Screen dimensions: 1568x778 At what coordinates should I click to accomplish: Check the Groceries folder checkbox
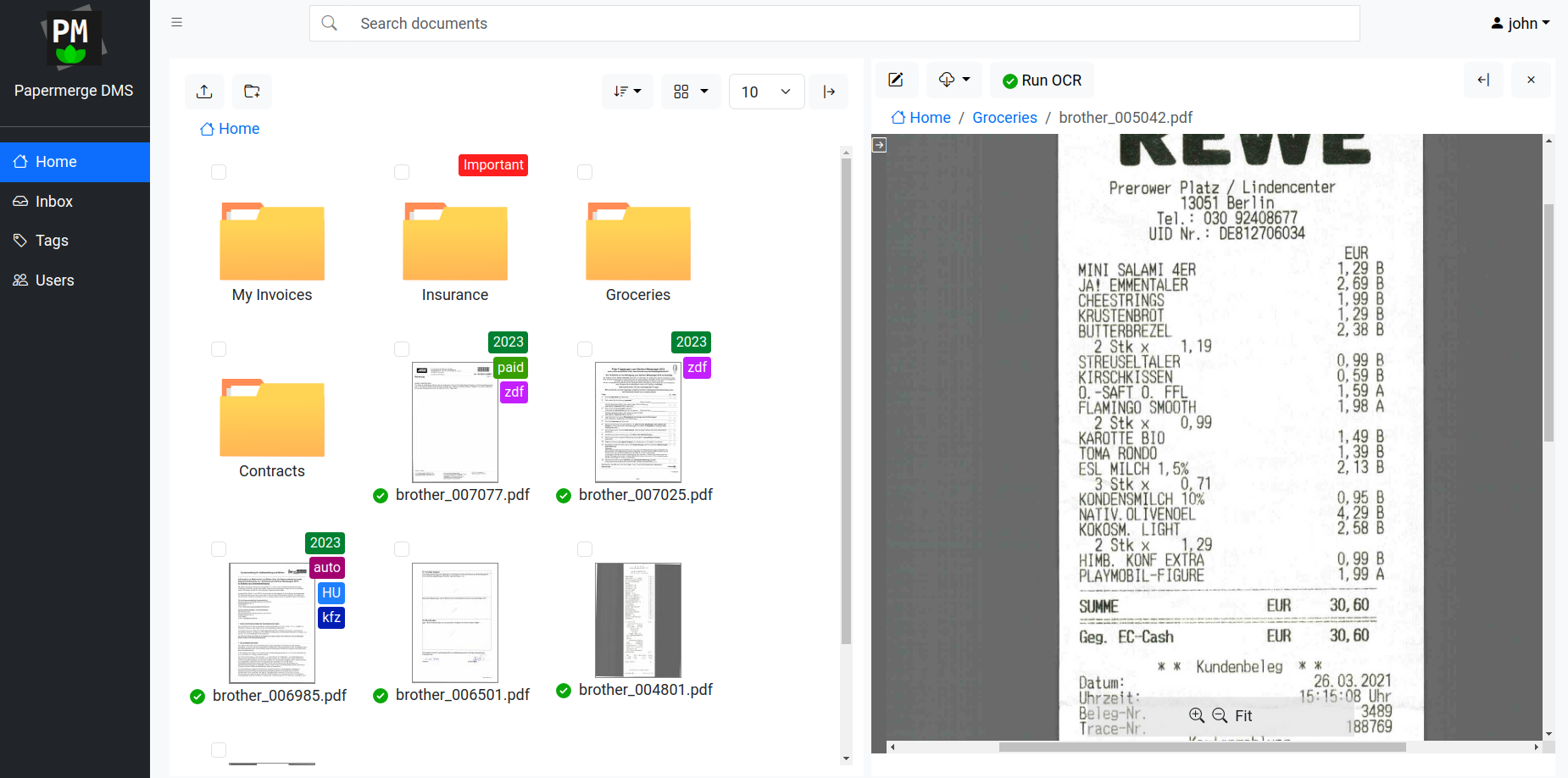point(585,172)
